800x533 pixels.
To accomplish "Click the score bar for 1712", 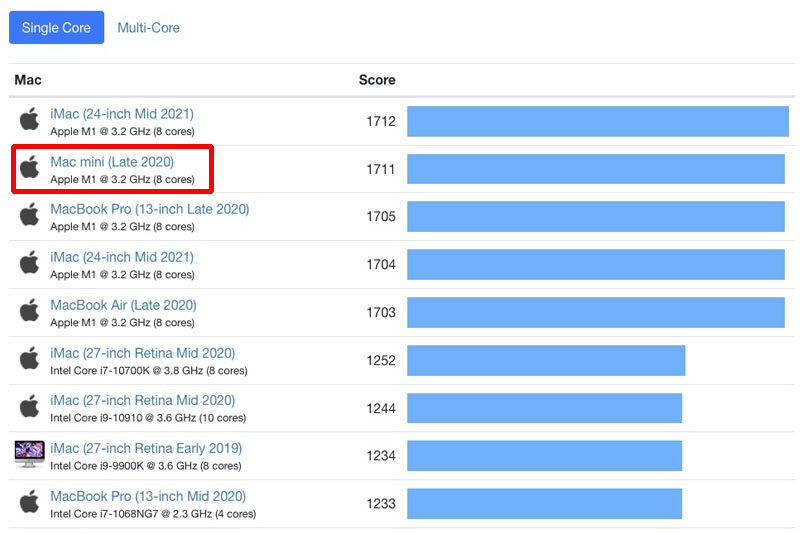I will [597, 121].
